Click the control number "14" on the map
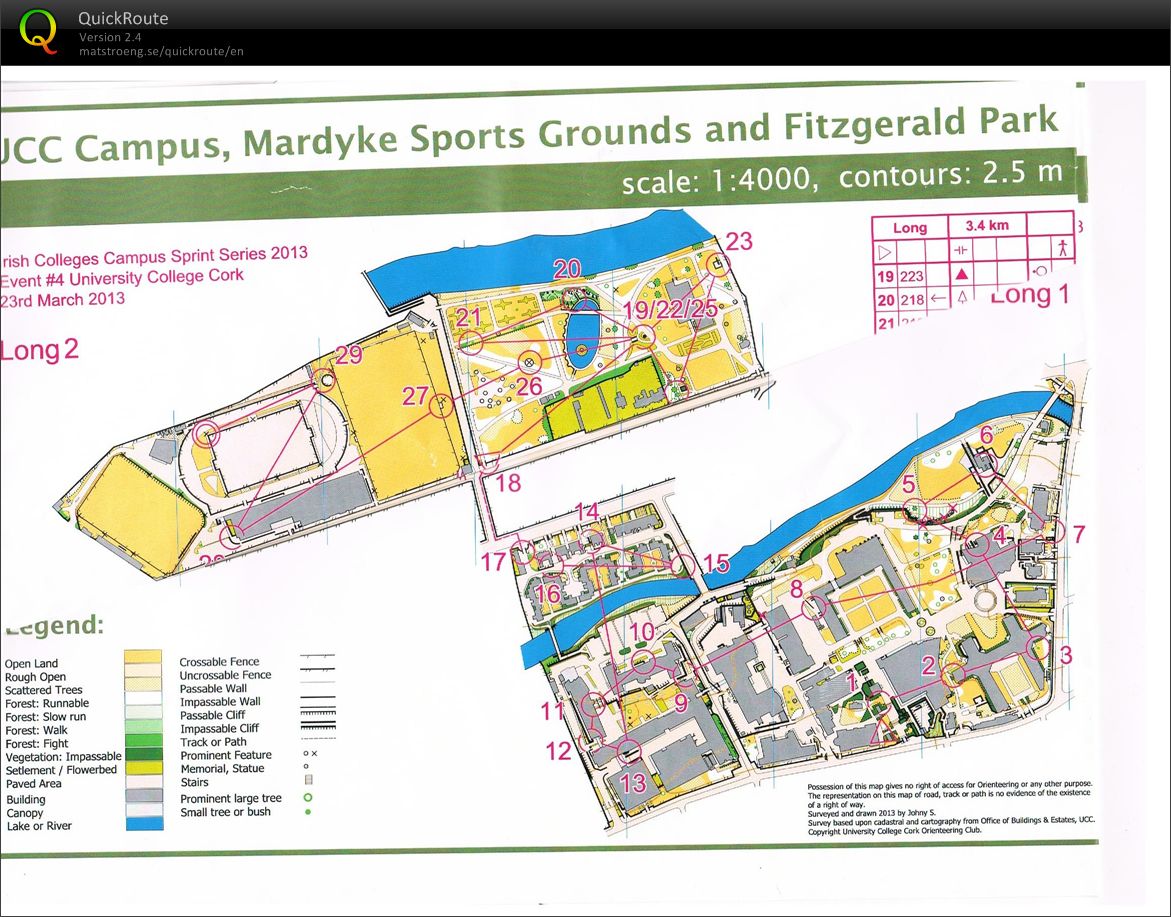This screenshot has width=1171, height=917. [x=587, y=512]
